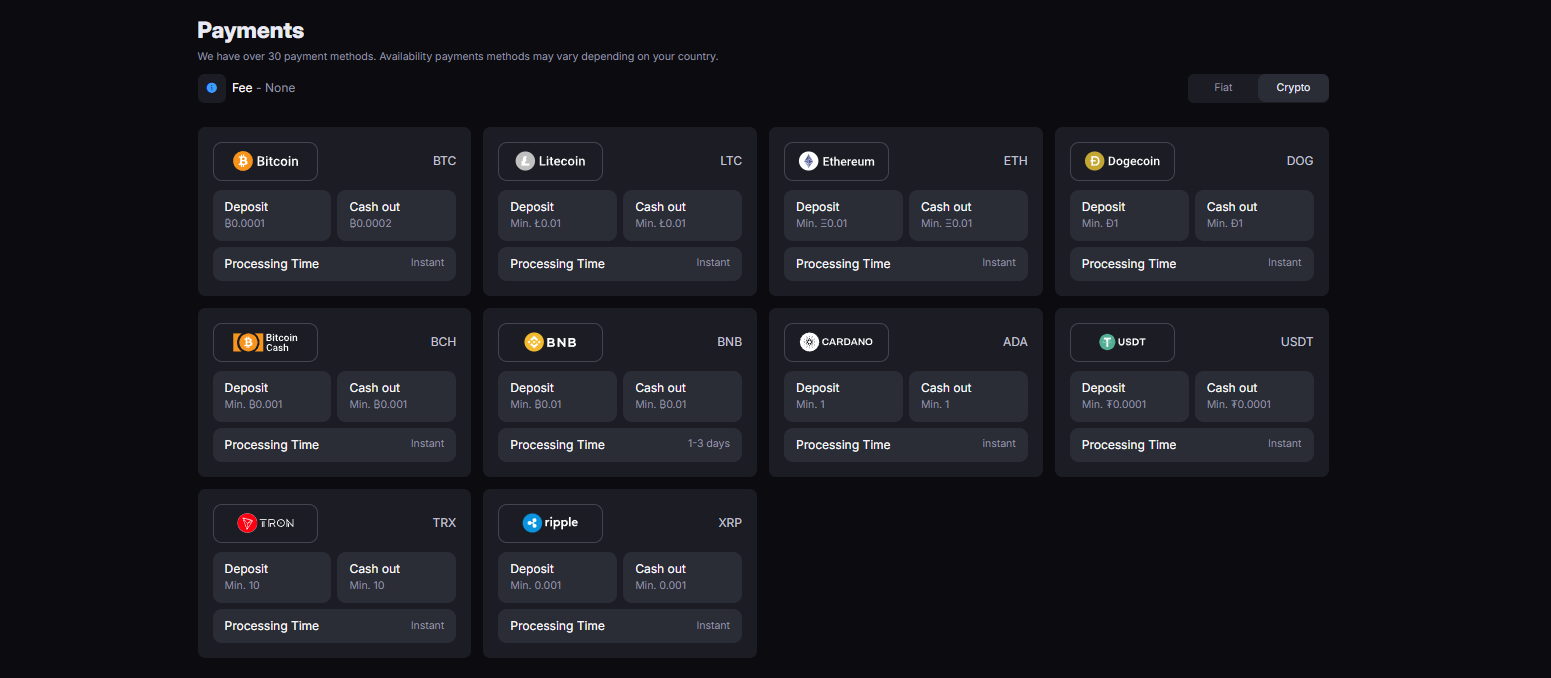Click the TRX ticker label

pyautogui.click(x=444, y=523)
